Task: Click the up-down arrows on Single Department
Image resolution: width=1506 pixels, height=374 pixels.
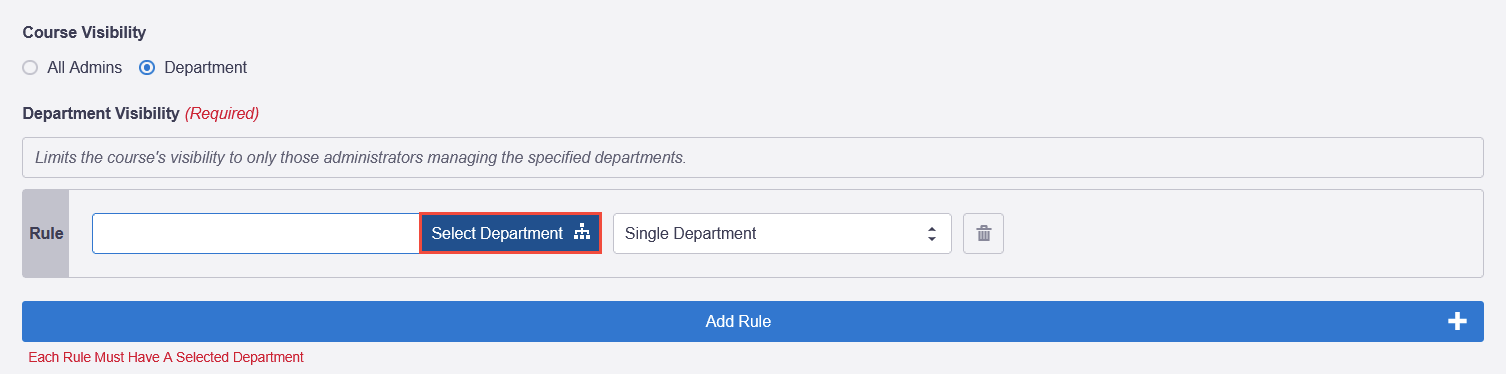Action: 932,233
